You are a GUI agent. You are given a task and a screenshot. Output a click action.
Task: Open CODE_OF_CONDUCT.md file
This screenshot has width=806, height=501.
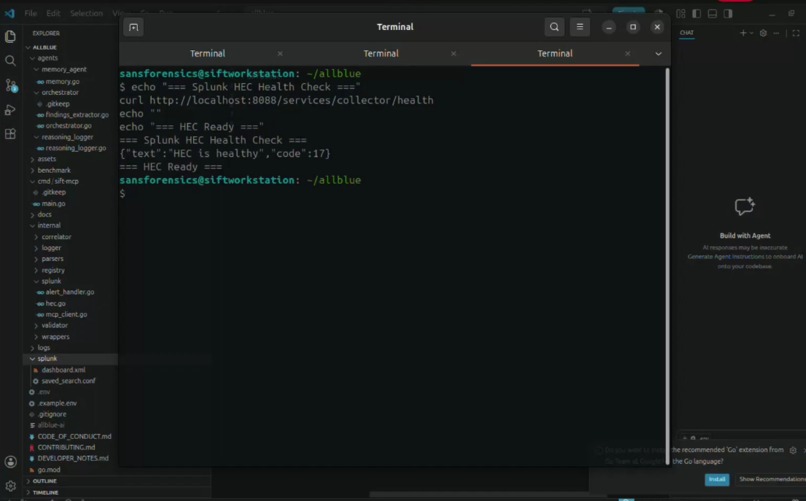pyautogui.click(x=74, y=437)
